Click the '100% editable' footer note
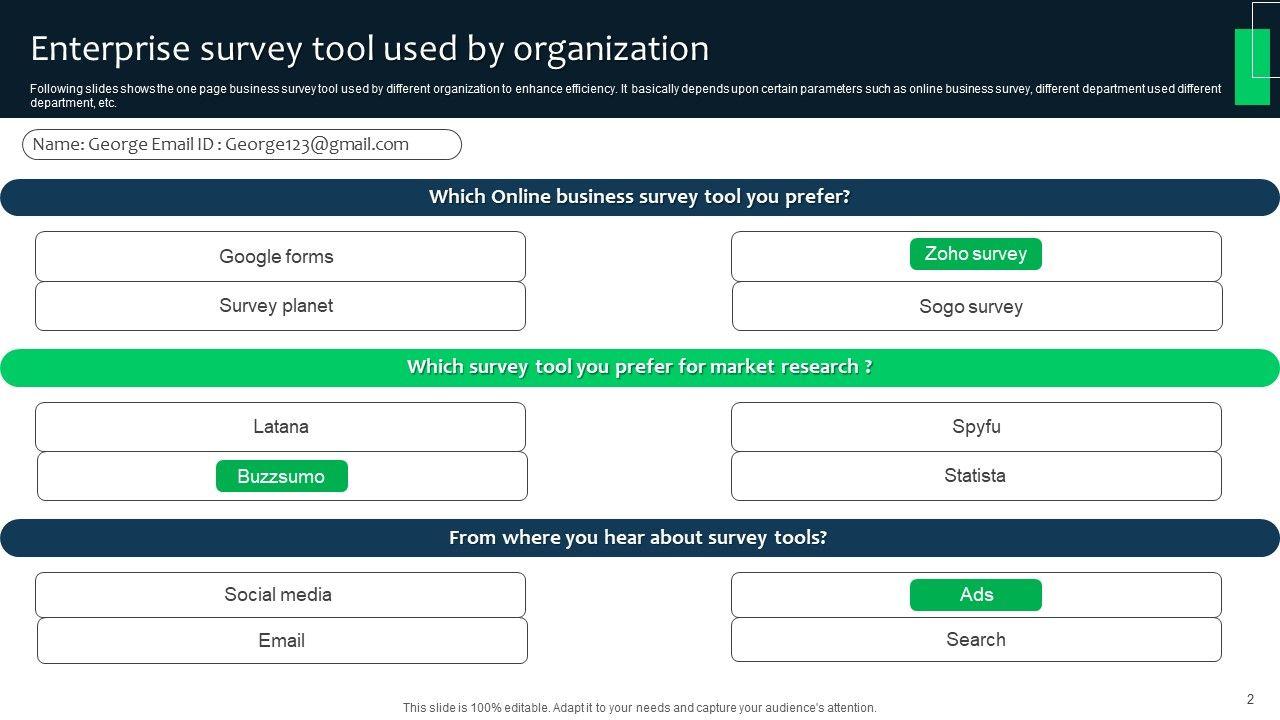Viewport: 1280px width, 720px height. (x=640, y=708)
